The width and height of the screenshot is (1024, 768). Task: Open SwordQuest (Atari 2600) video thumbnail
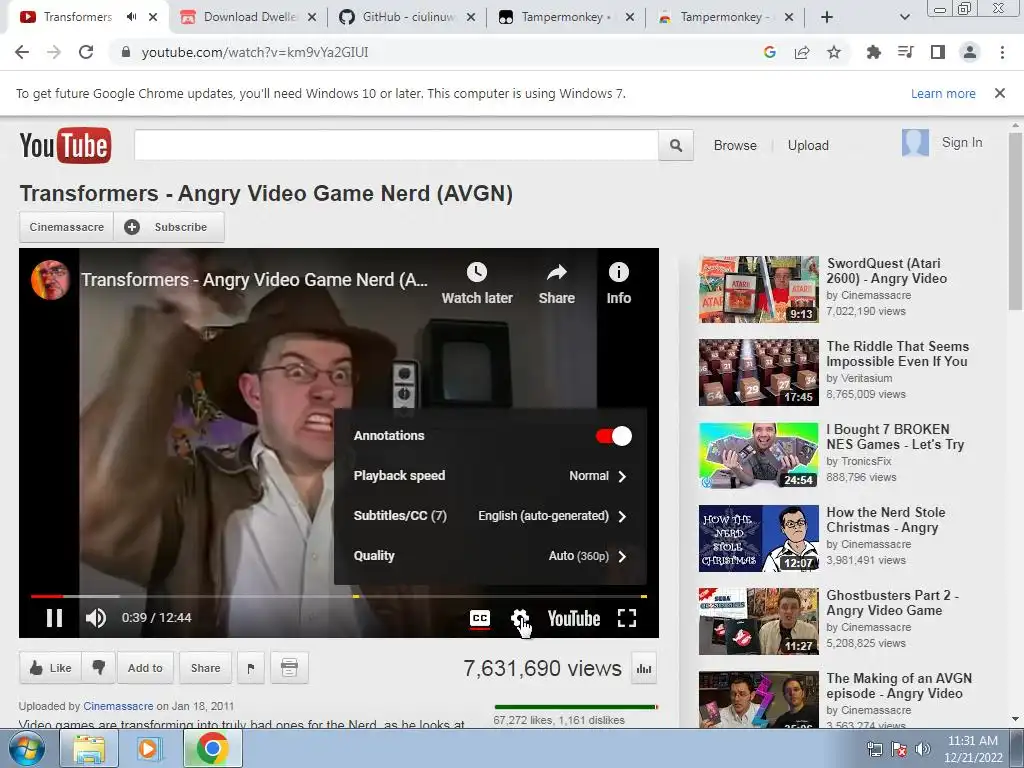(x=758, y=289)
